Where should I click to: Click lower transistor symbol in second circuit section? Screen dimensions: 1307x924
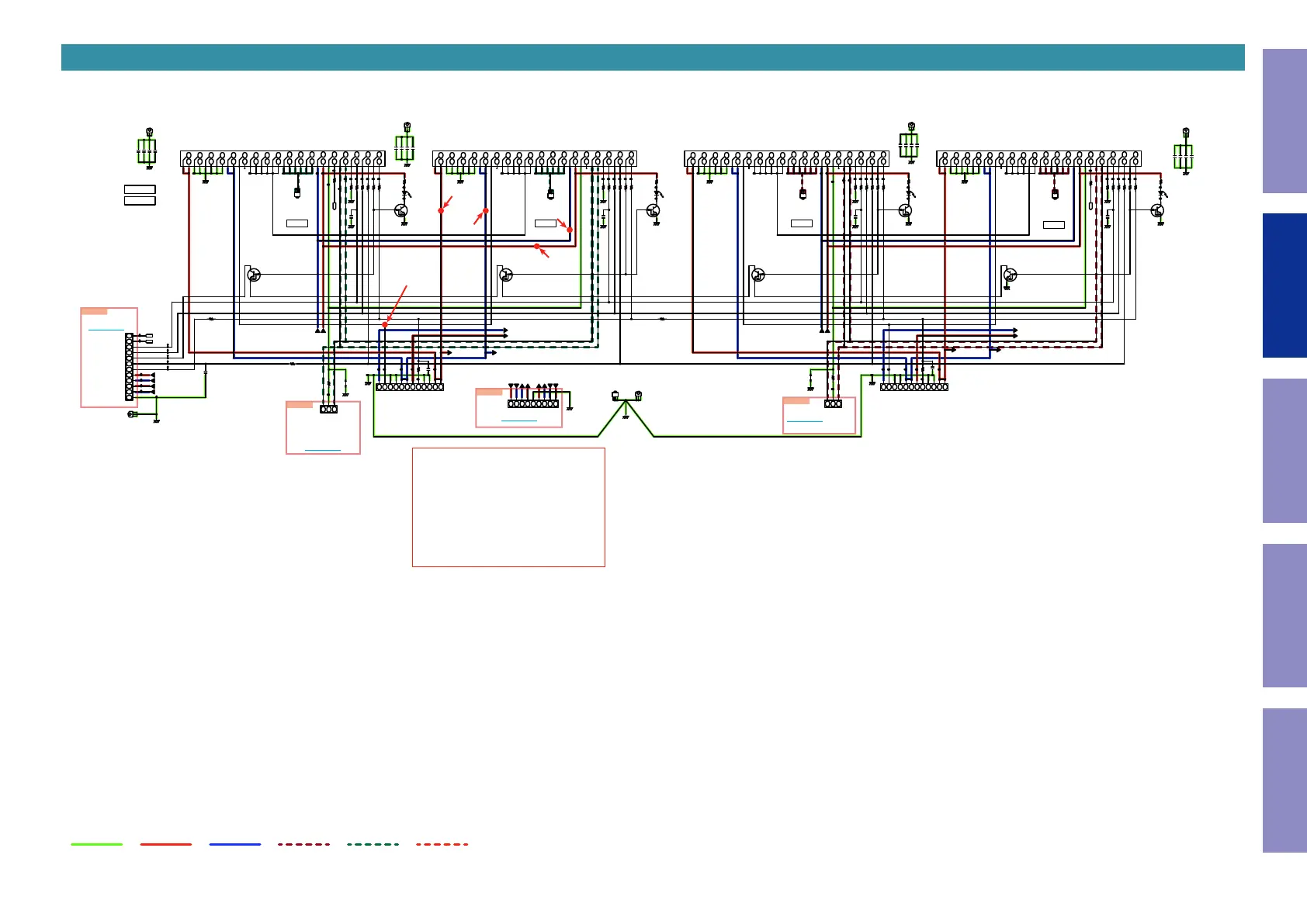click(x=506, y=275)
